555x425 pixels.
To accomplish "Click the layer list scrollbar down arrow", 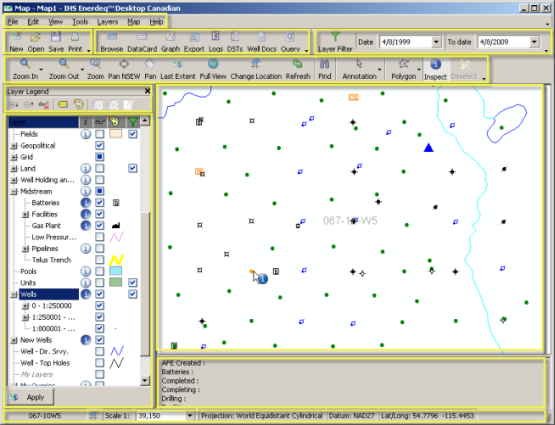I will [x=145, y=381].
